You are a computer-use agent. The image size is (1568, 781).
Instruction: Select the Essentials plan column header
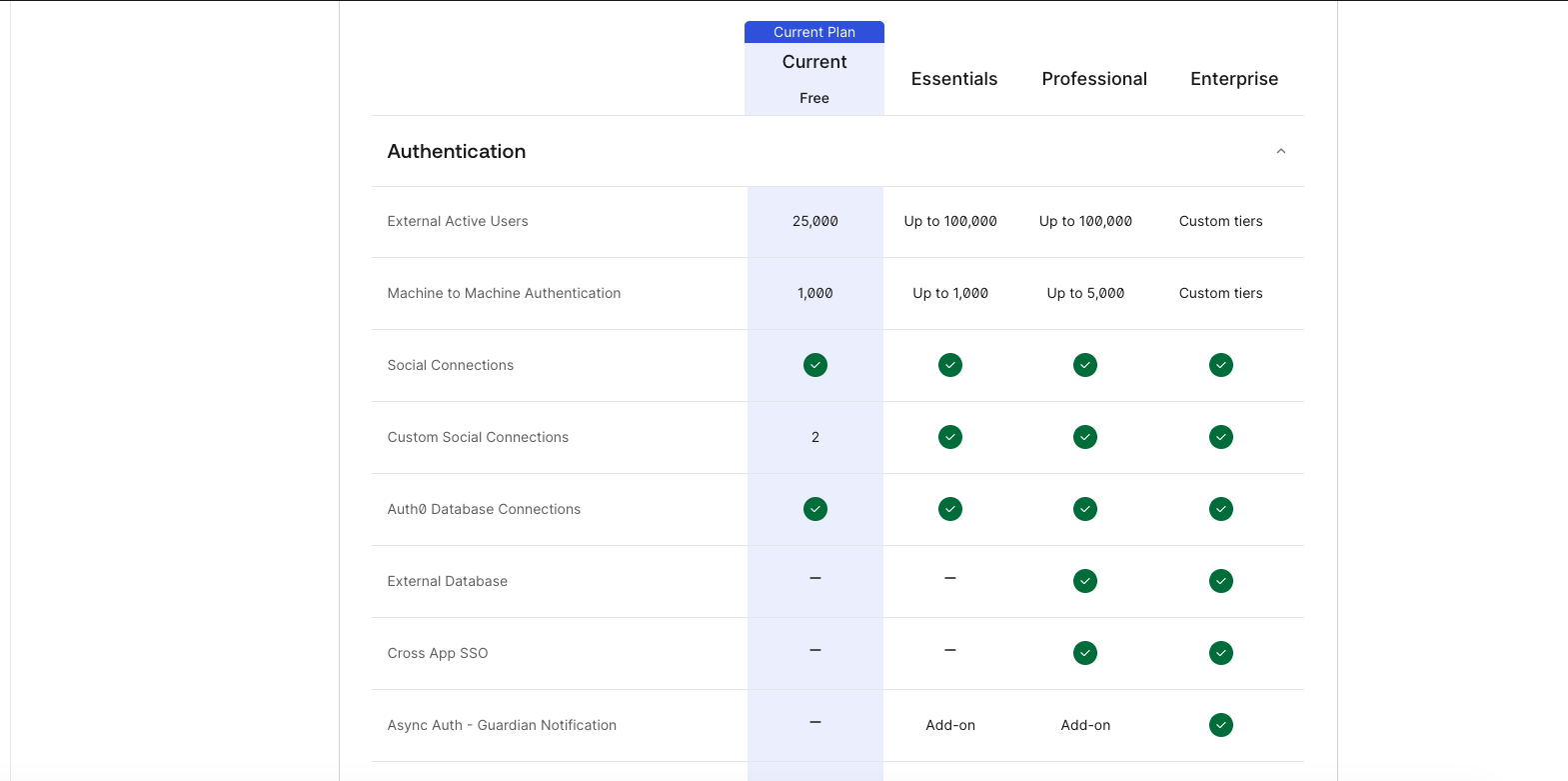pos(954,79)
